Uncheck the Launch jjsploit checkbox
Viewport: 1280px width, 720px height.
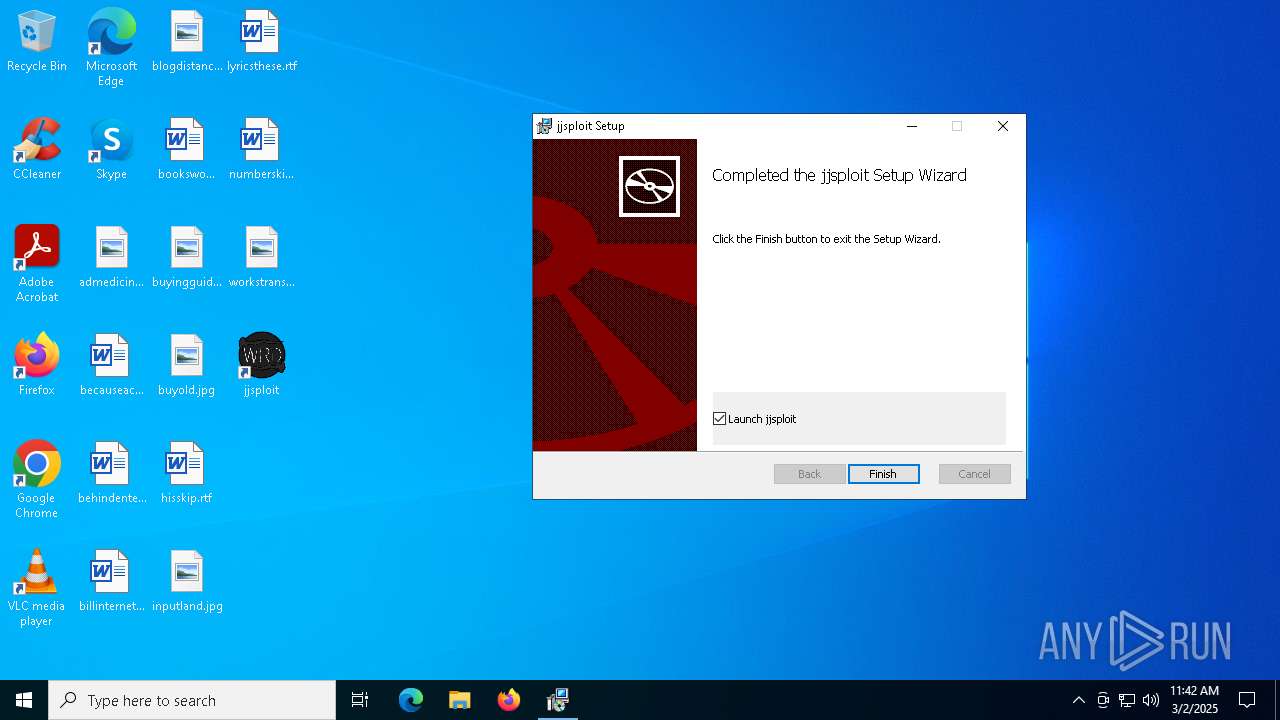(719, 419)
